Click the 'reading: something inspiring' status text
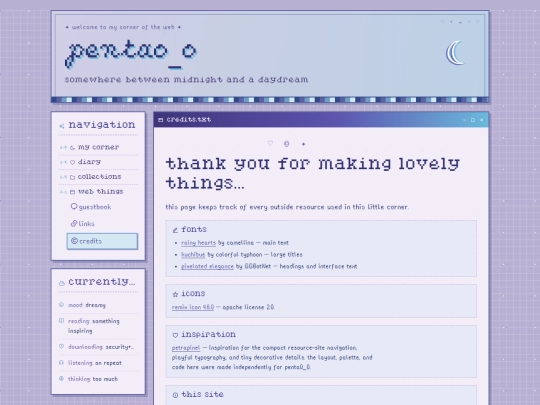The image size is (540, 405). click(x=94, y=326)
